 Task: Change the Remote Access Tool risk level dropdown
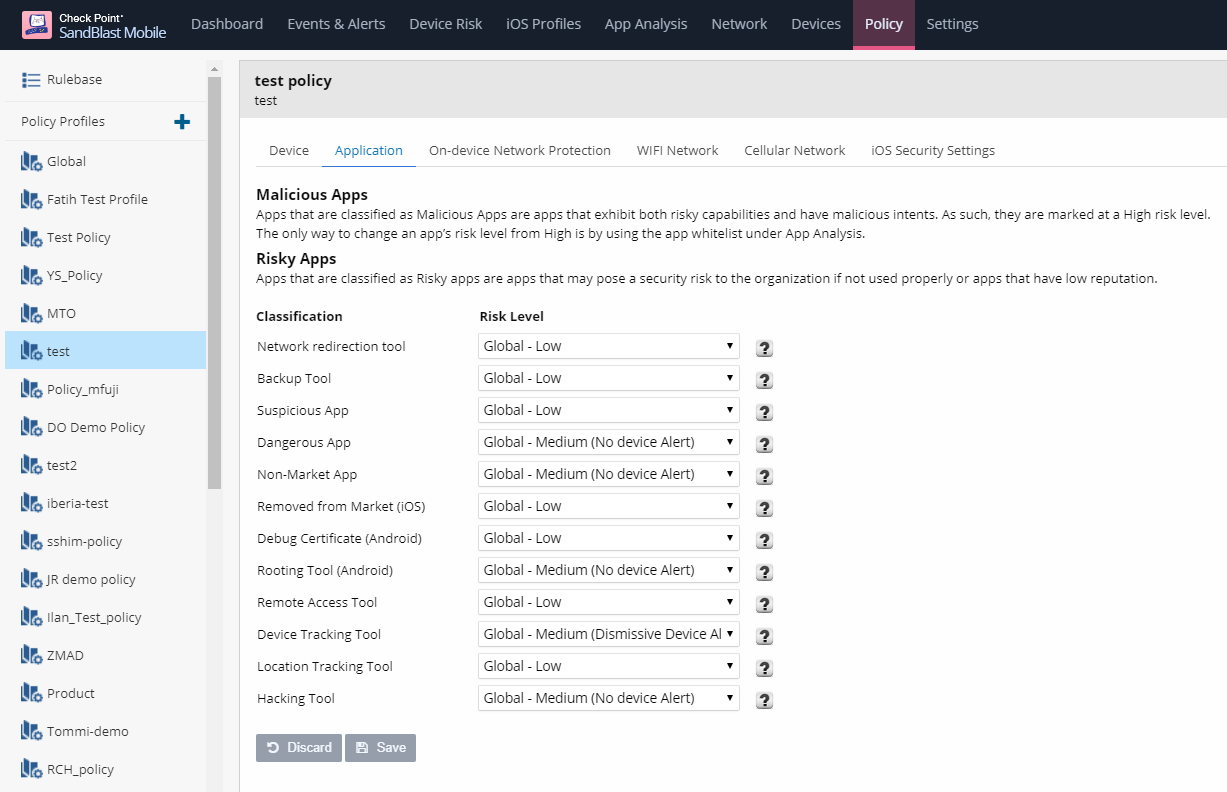(608, 602)
